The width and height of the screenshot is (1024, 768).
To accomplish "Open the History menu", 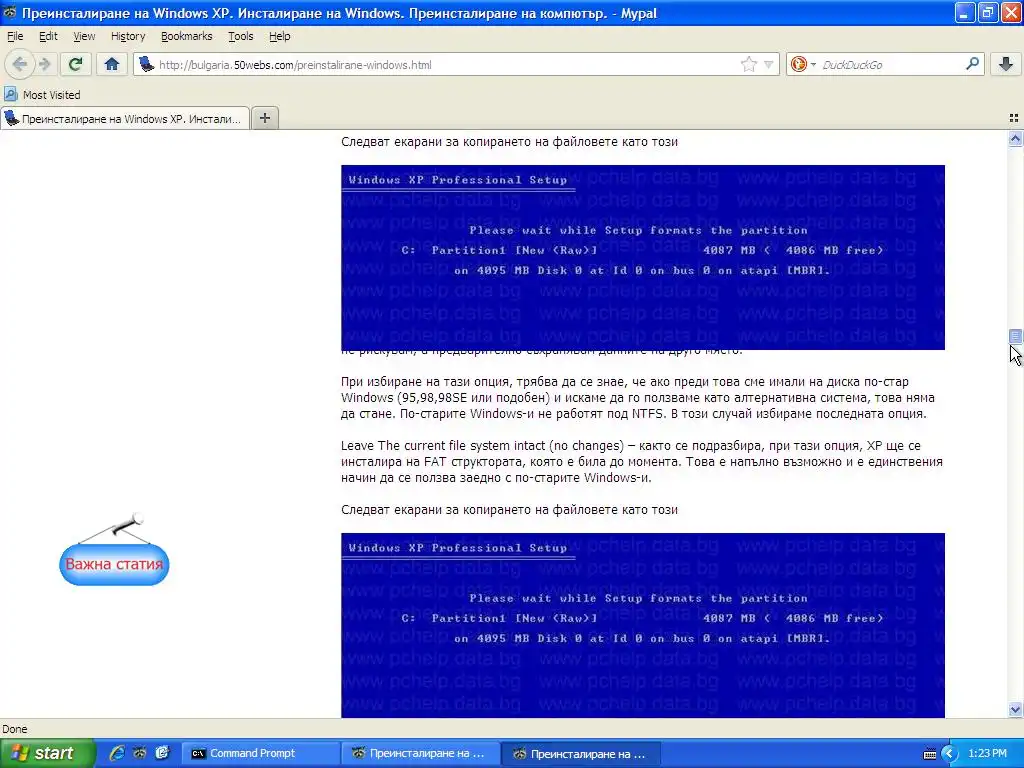I will (x=128, y=36).
